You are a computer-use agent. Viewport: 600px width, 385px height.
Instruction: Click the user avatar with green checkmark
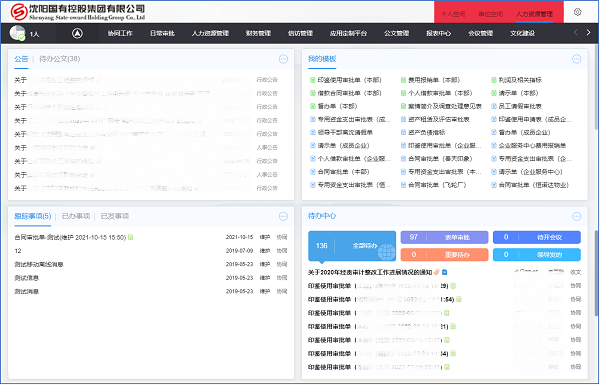coord(17,33)
